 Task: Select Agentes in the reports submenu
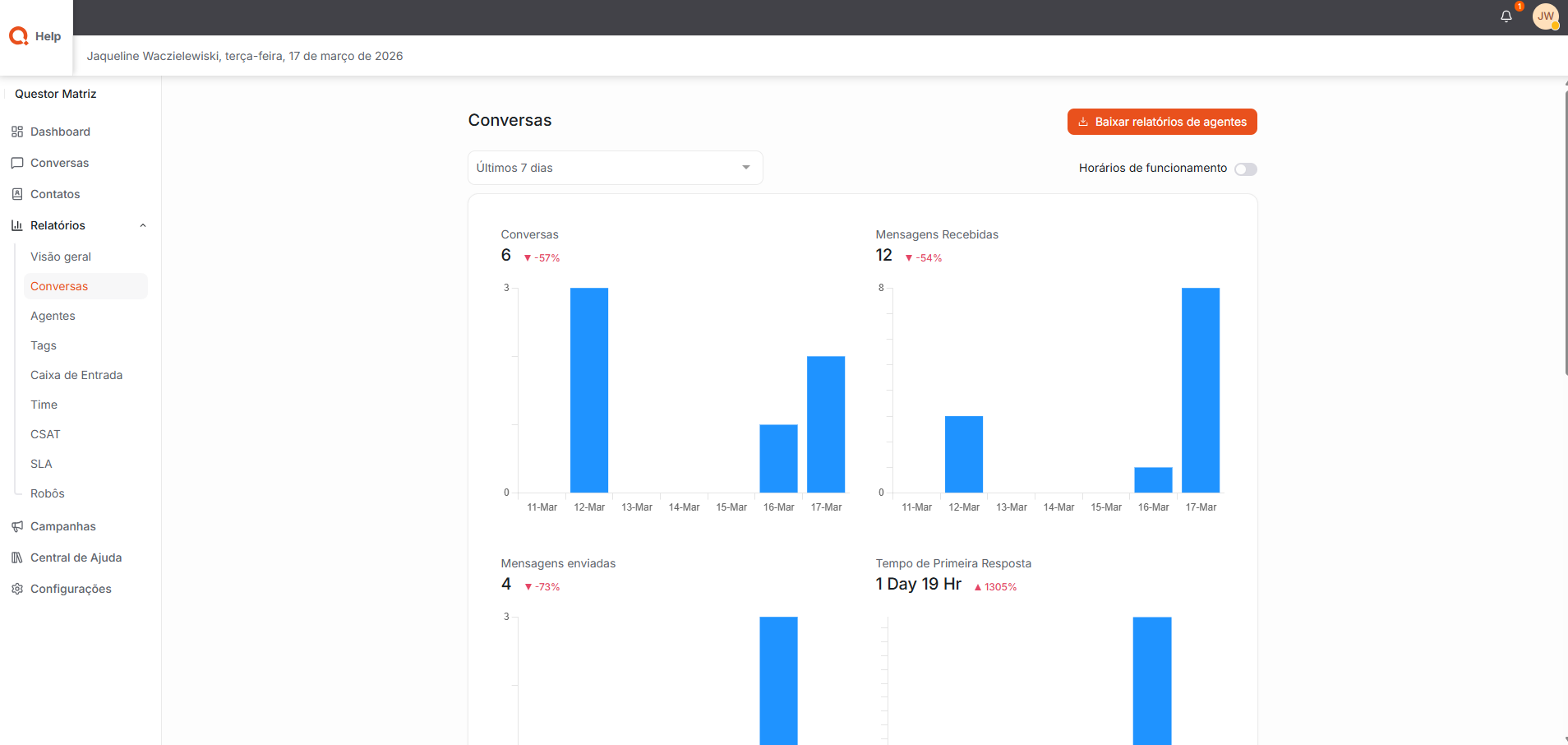[x=53, y=316]
